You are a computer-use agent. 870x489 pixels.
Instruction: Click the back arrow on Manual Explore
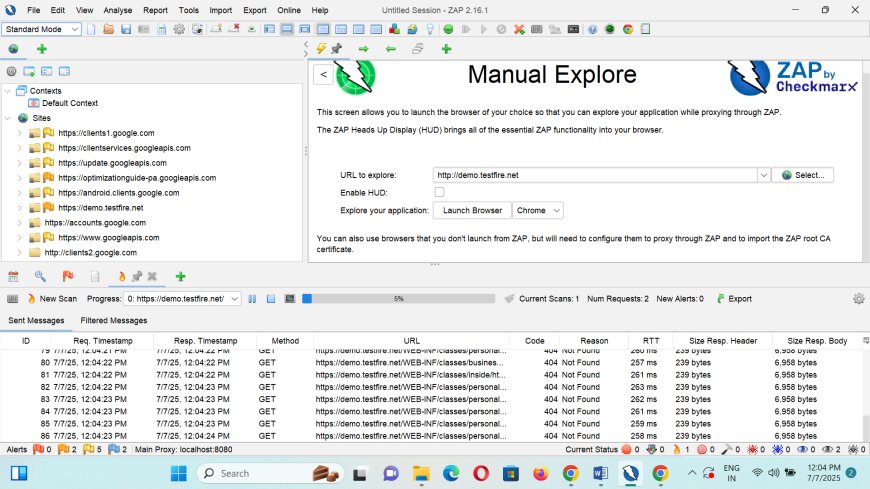323,74
